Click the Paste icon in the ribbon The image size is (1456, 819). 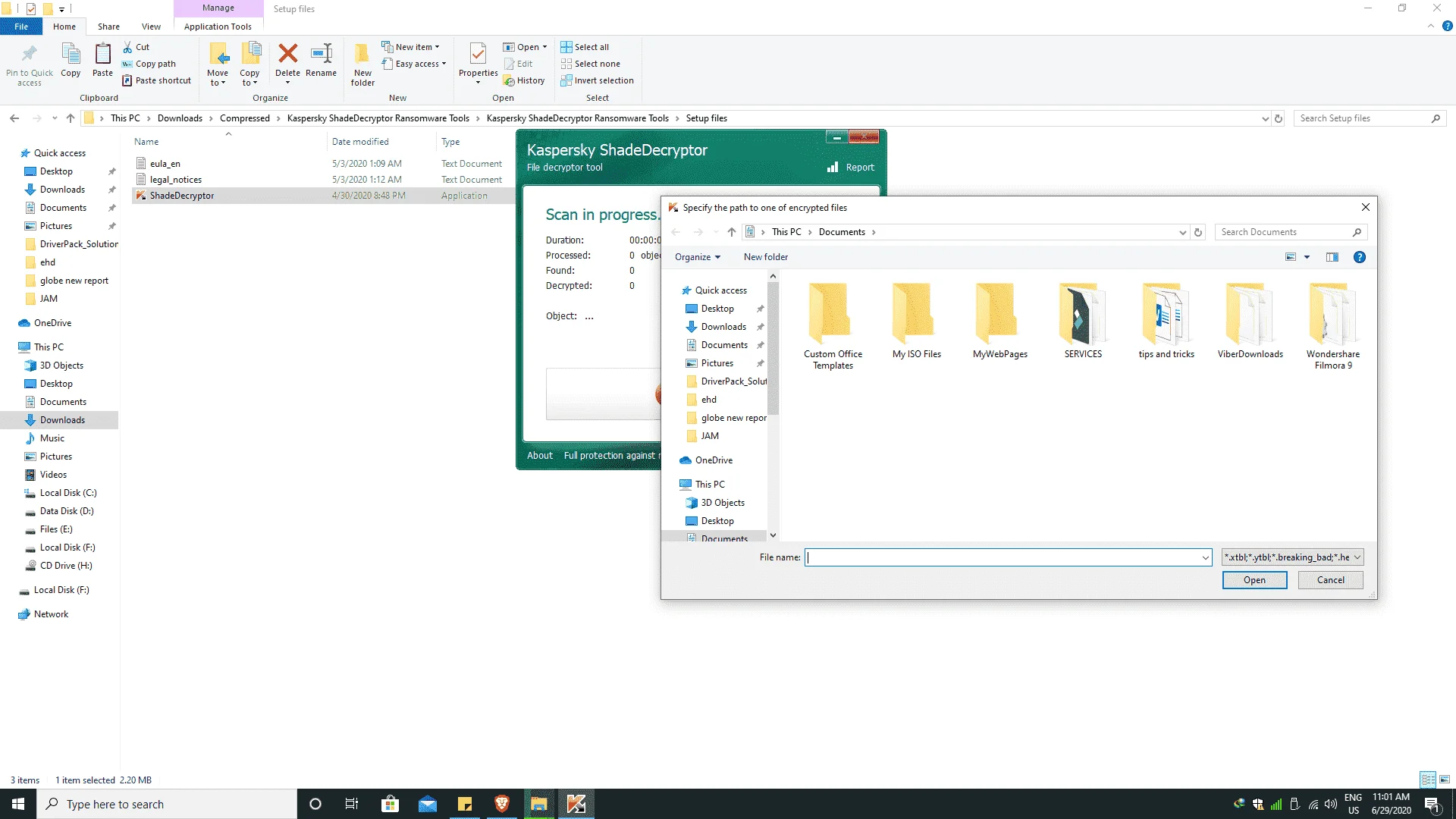point(102,55)
